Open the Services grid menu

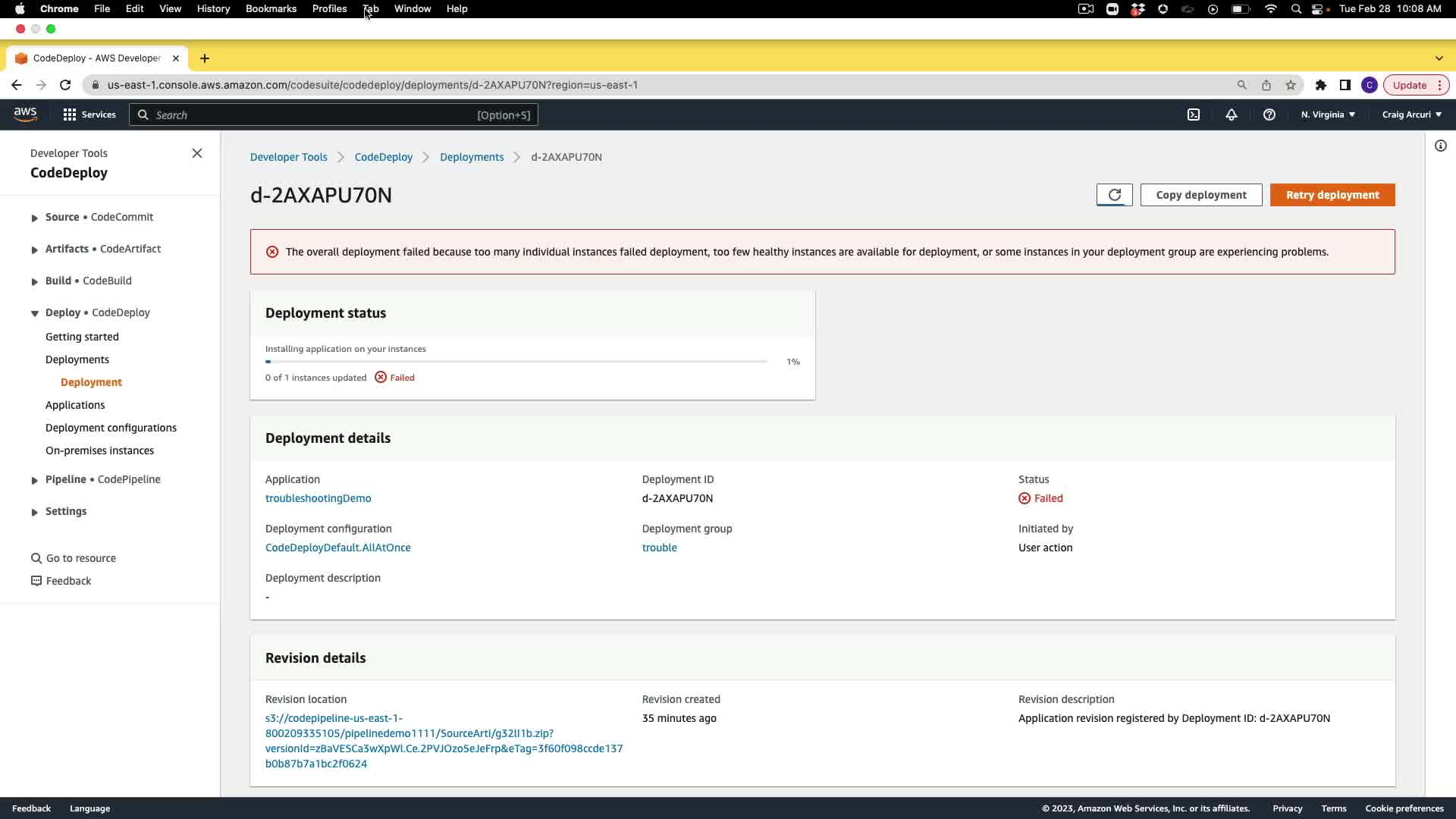89,115
